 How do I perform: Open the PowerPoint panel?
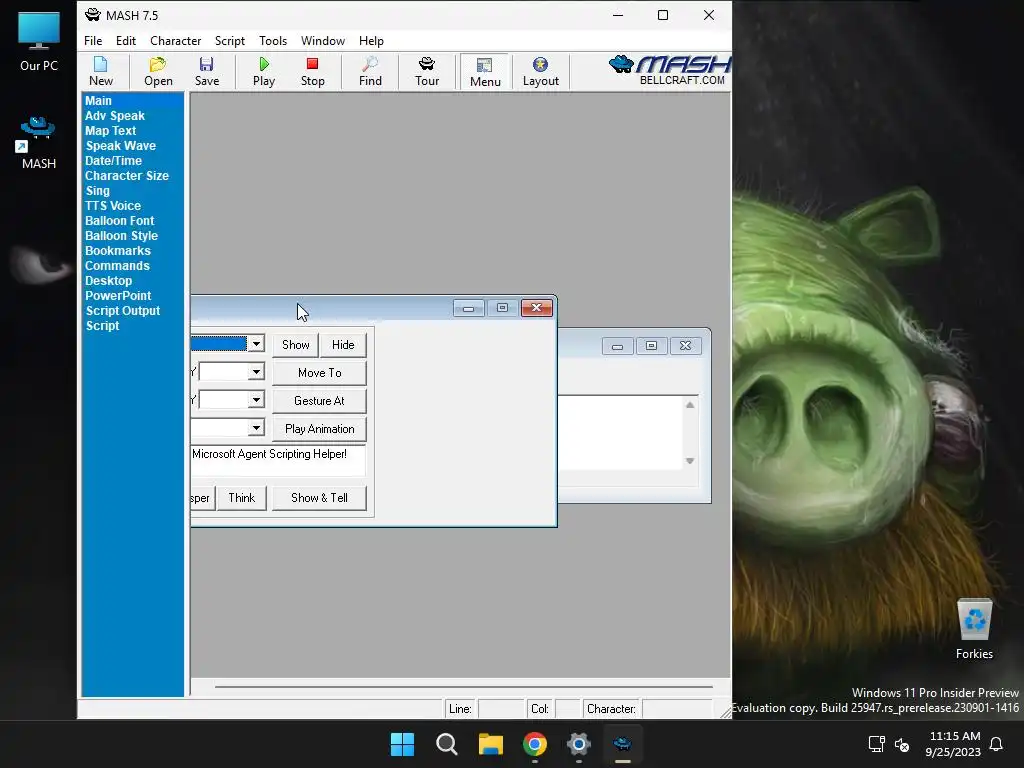tap(118, 296)
